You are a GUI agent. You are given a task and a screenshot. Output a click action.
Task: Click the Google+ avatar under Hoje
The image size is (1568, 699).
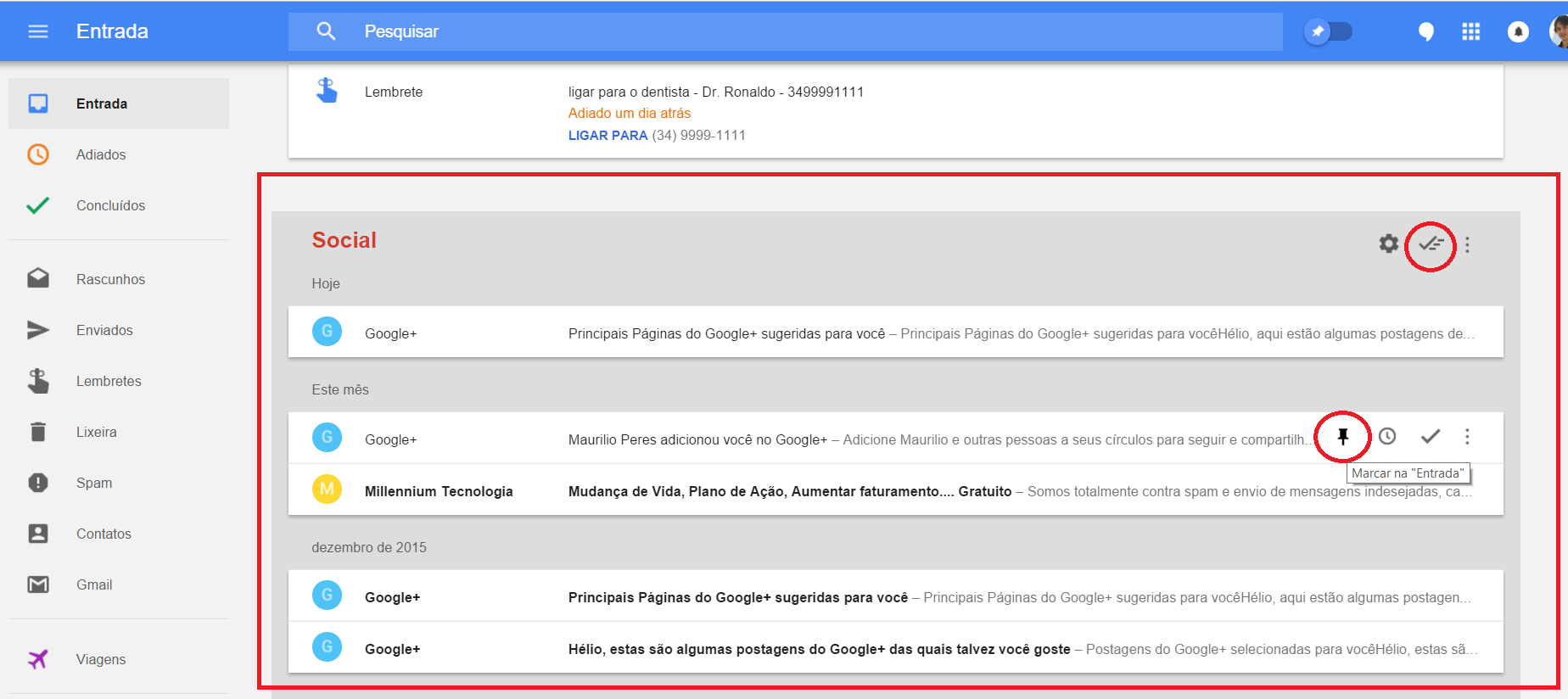pos(327,332)
